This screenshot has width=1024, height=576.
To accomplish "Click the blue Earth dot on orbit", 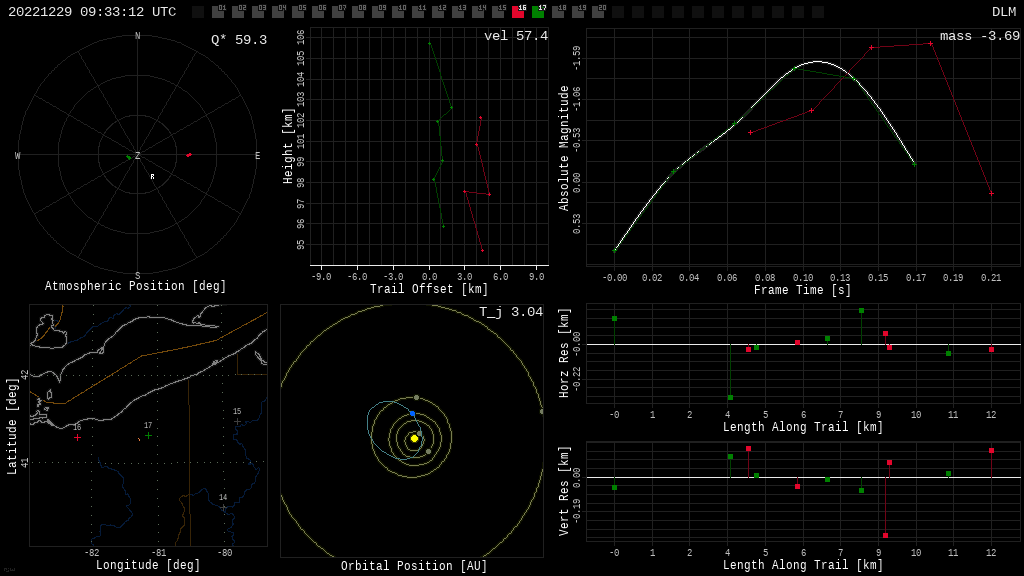I will (x=412, y=414).
